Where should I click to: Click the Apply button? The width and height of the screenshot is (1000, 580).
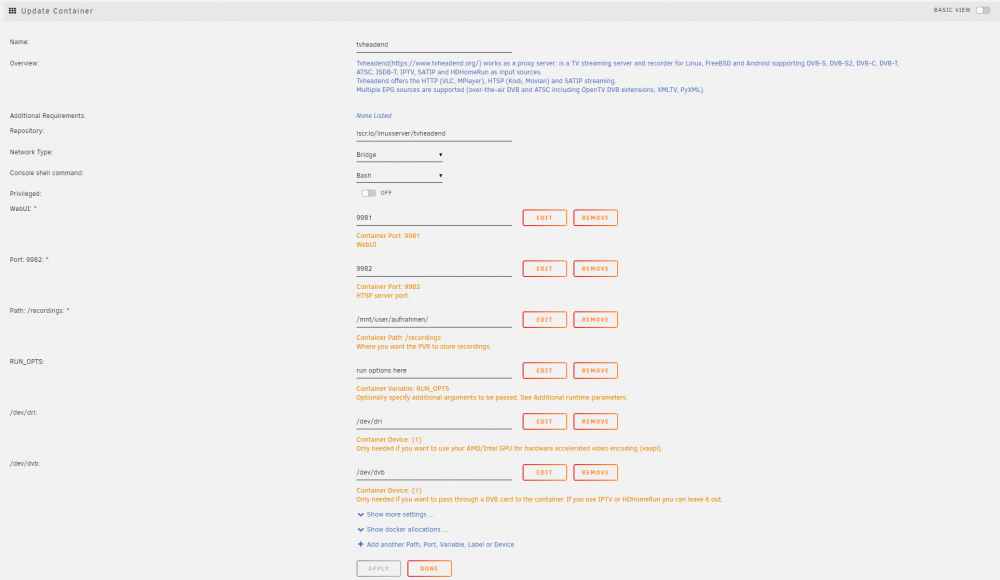[378, 569]
